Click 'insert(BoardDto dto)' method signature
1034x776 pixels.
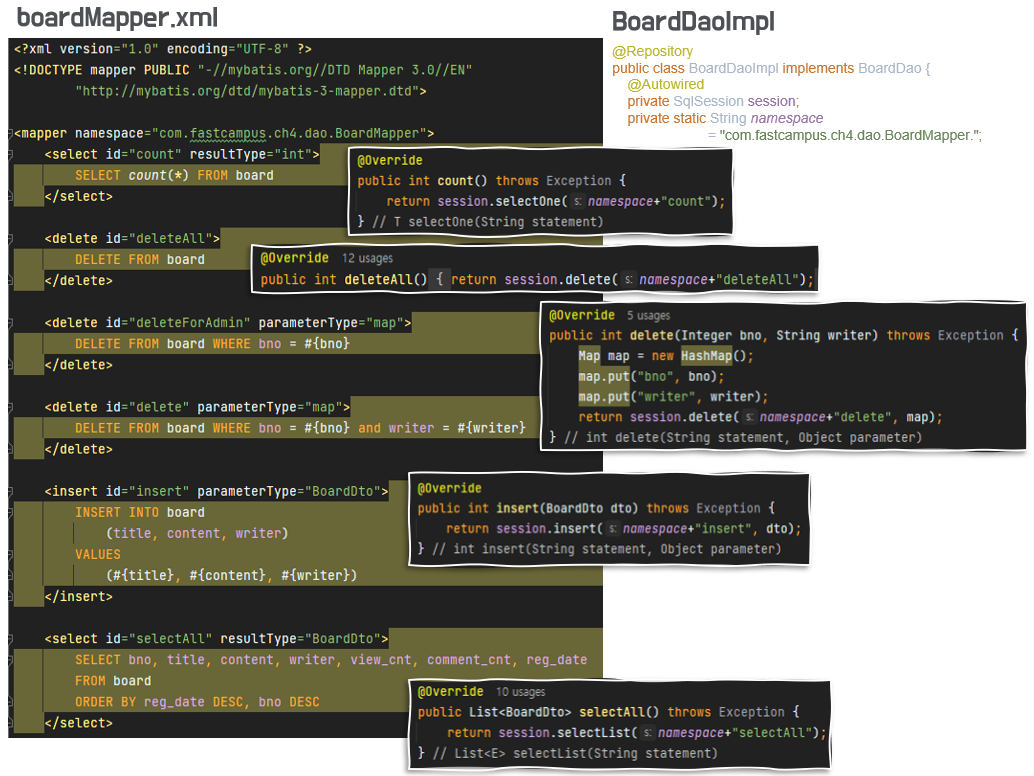[x=567, y=508]
